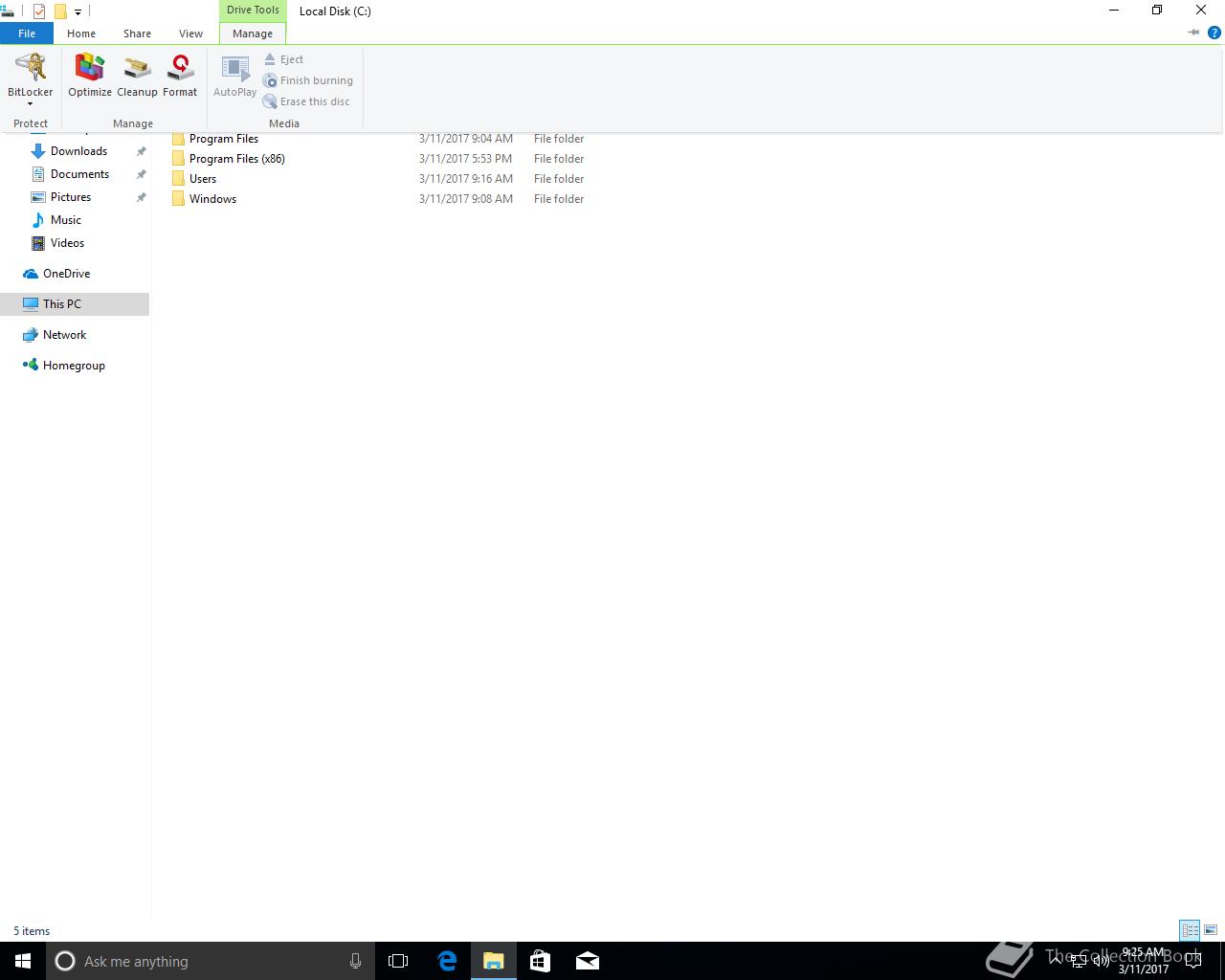The image size is (1225, 980).
Task: Click the Drive Tools contextual tab
Action: coord(253,11)
